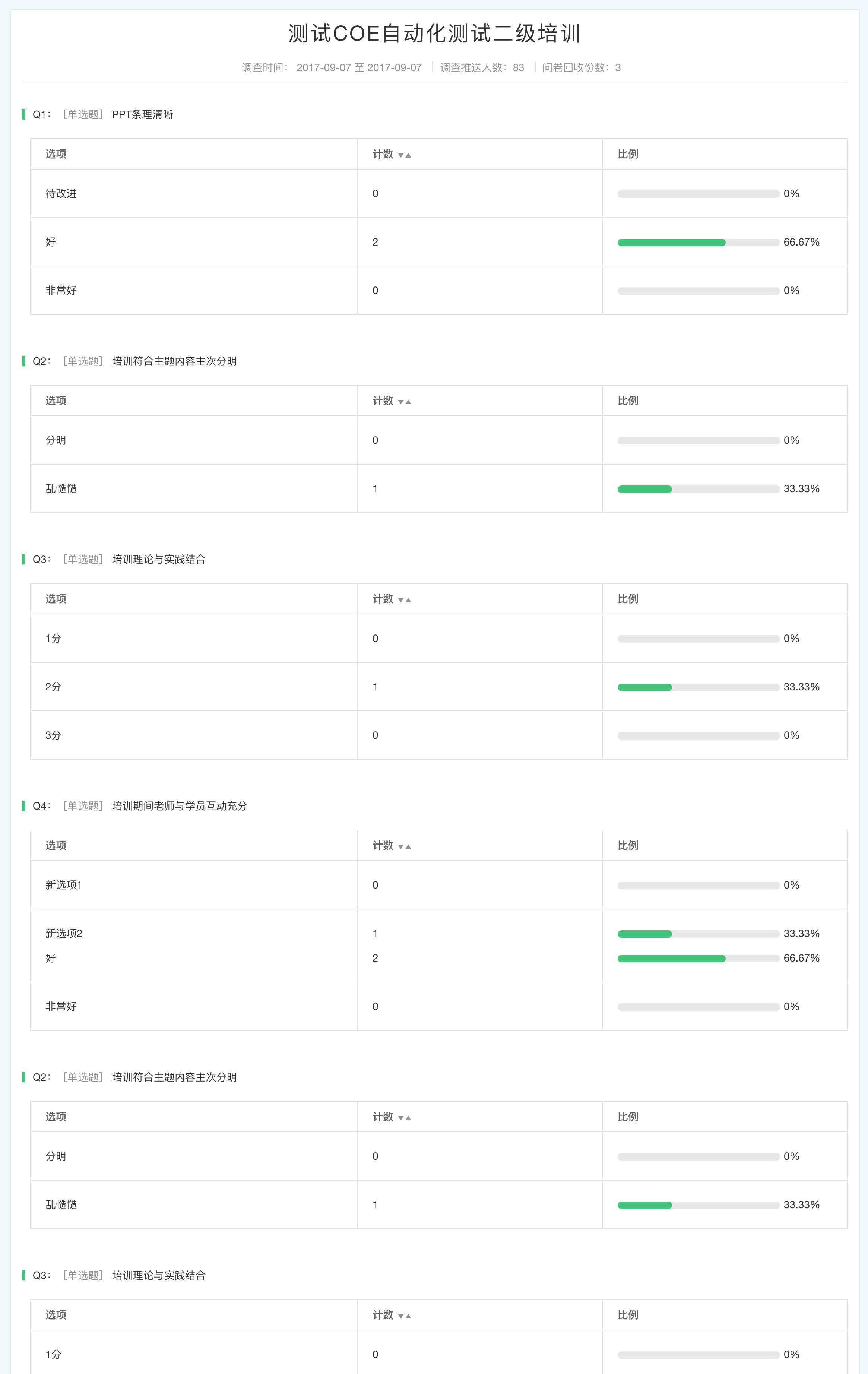
Task: Click the Q1 question title PPT条理清晰
Action: coord(143,115)
